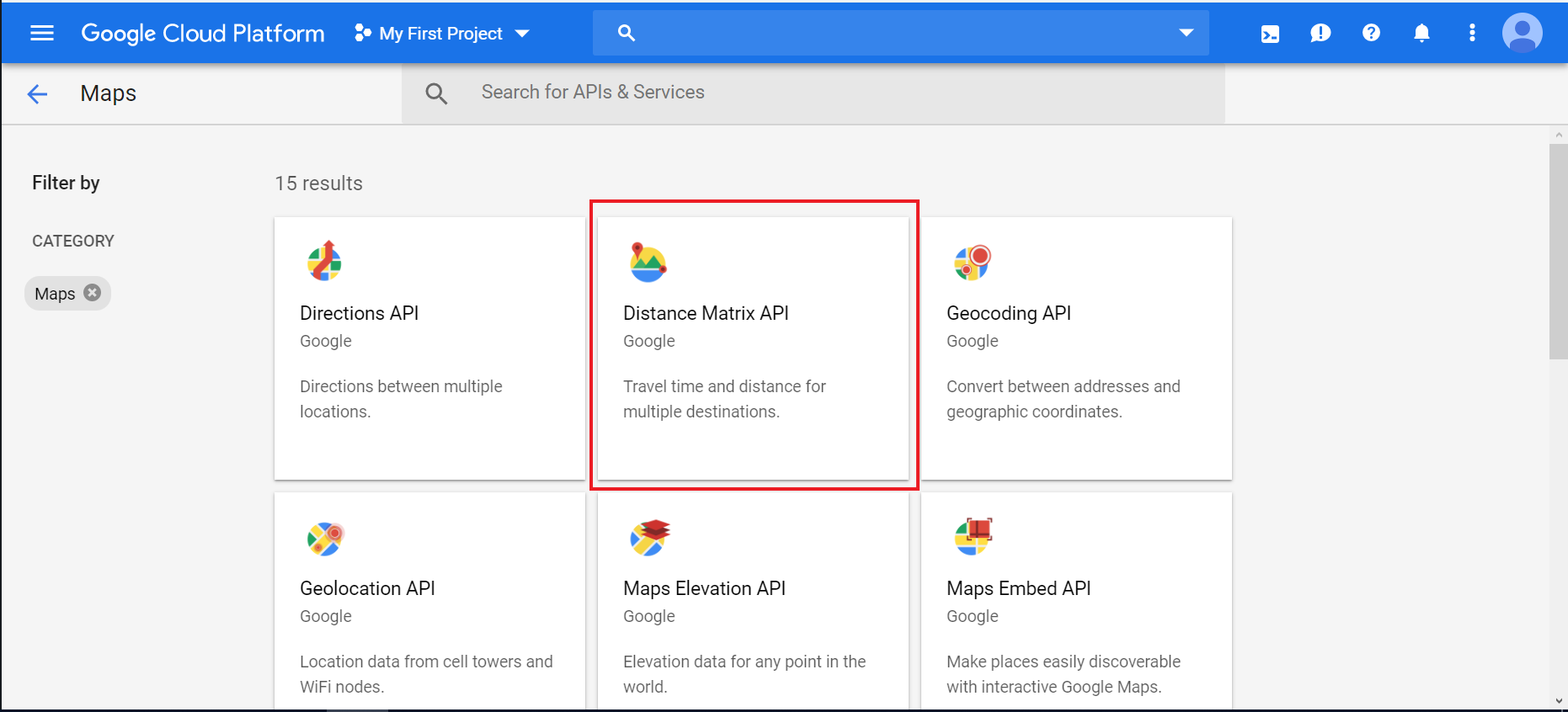Click the Maps filter chip label

(55, 294)
